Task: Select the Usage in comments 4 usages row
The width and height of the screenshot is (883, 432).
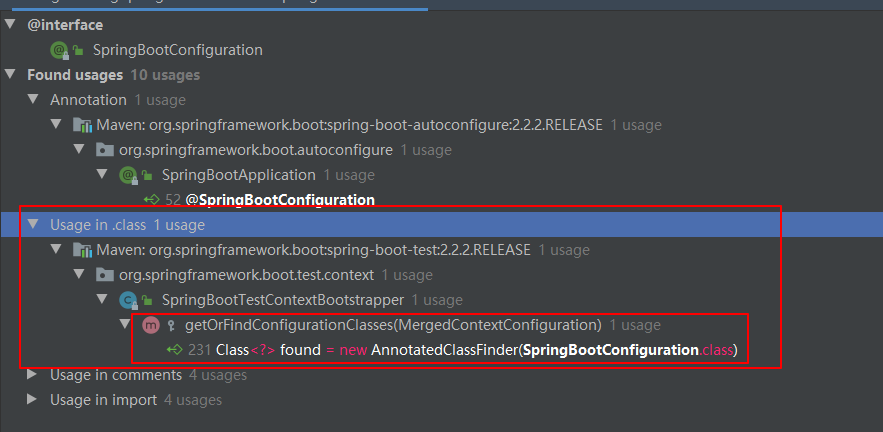Action: point(148,375)
